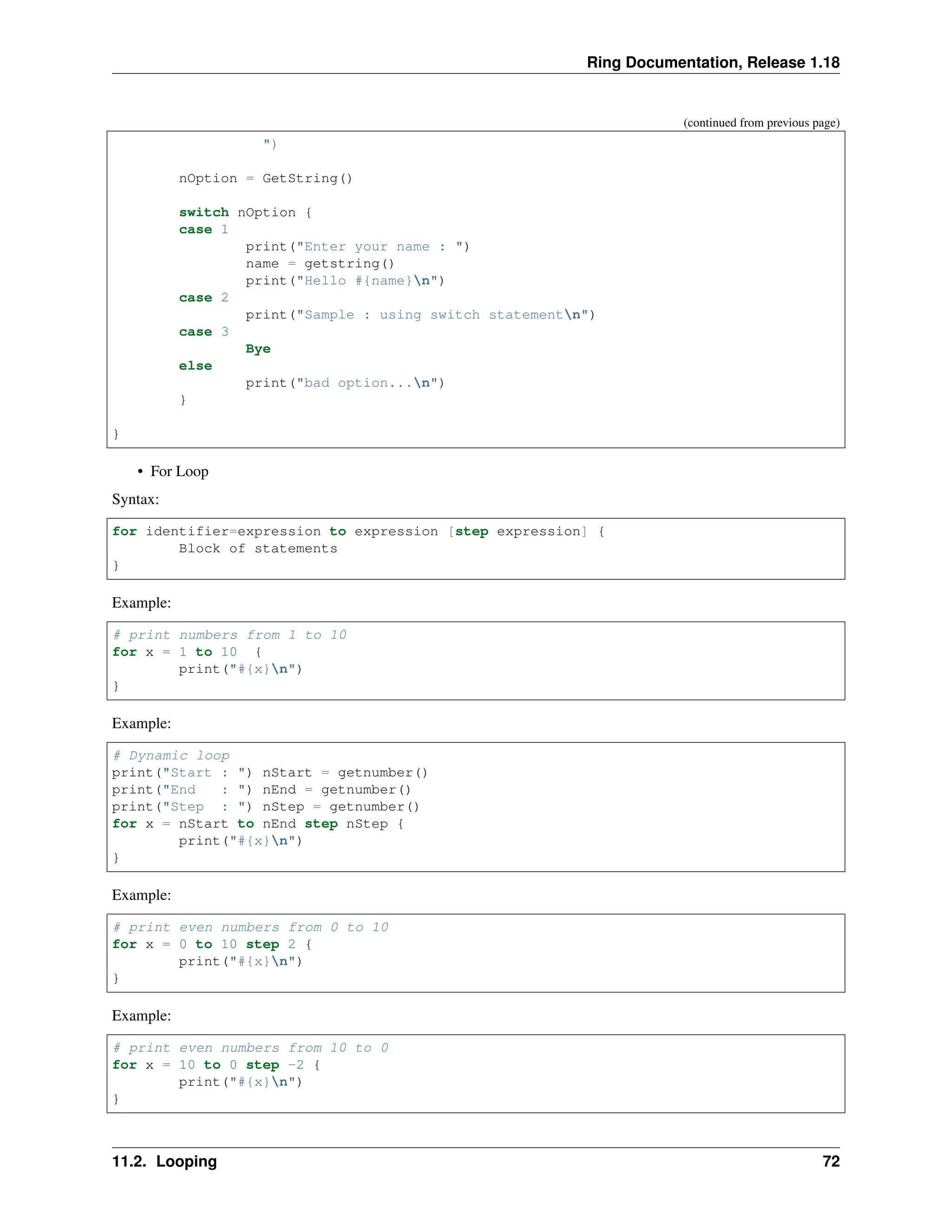Click the 'for identifier=expression to expression' line
Viewport: 952px width, 1232px height.
tap(359, 532)
